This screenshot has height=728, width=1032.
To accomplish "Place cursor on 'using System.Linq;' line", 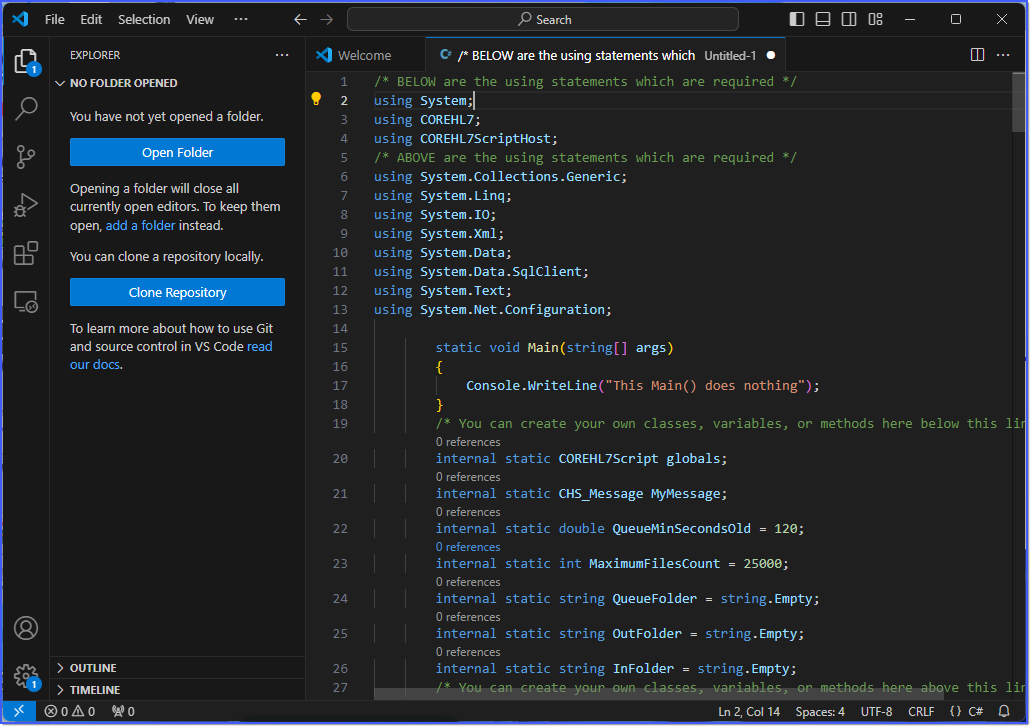I will tap(443, 196).
